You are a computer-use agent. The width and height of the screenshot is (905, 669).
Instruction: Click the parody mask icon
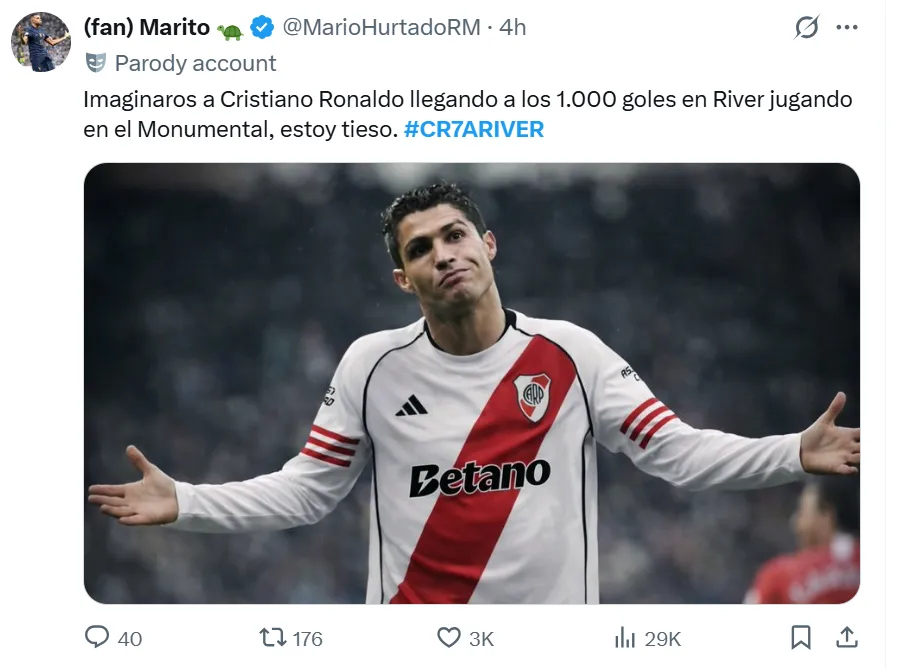click(x=96, y=63)
